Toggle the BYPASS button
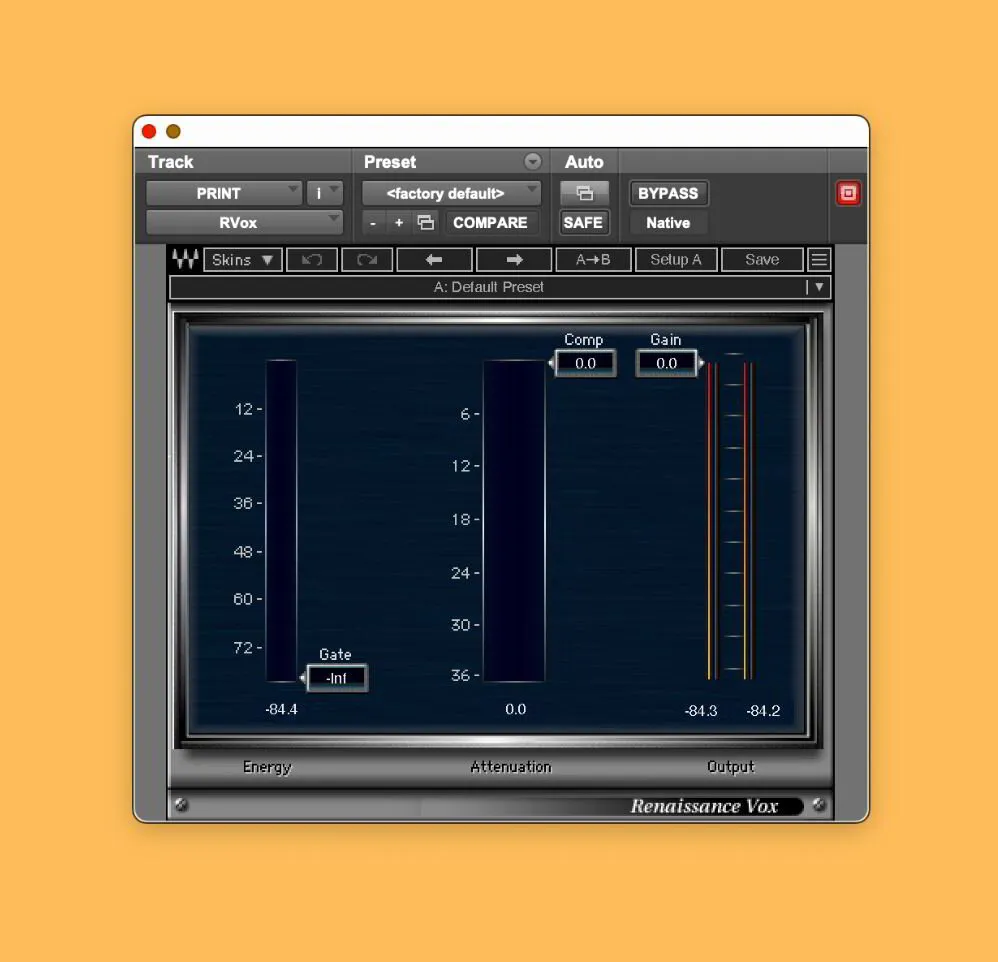998x962 pixels. [x=667, y=193]
